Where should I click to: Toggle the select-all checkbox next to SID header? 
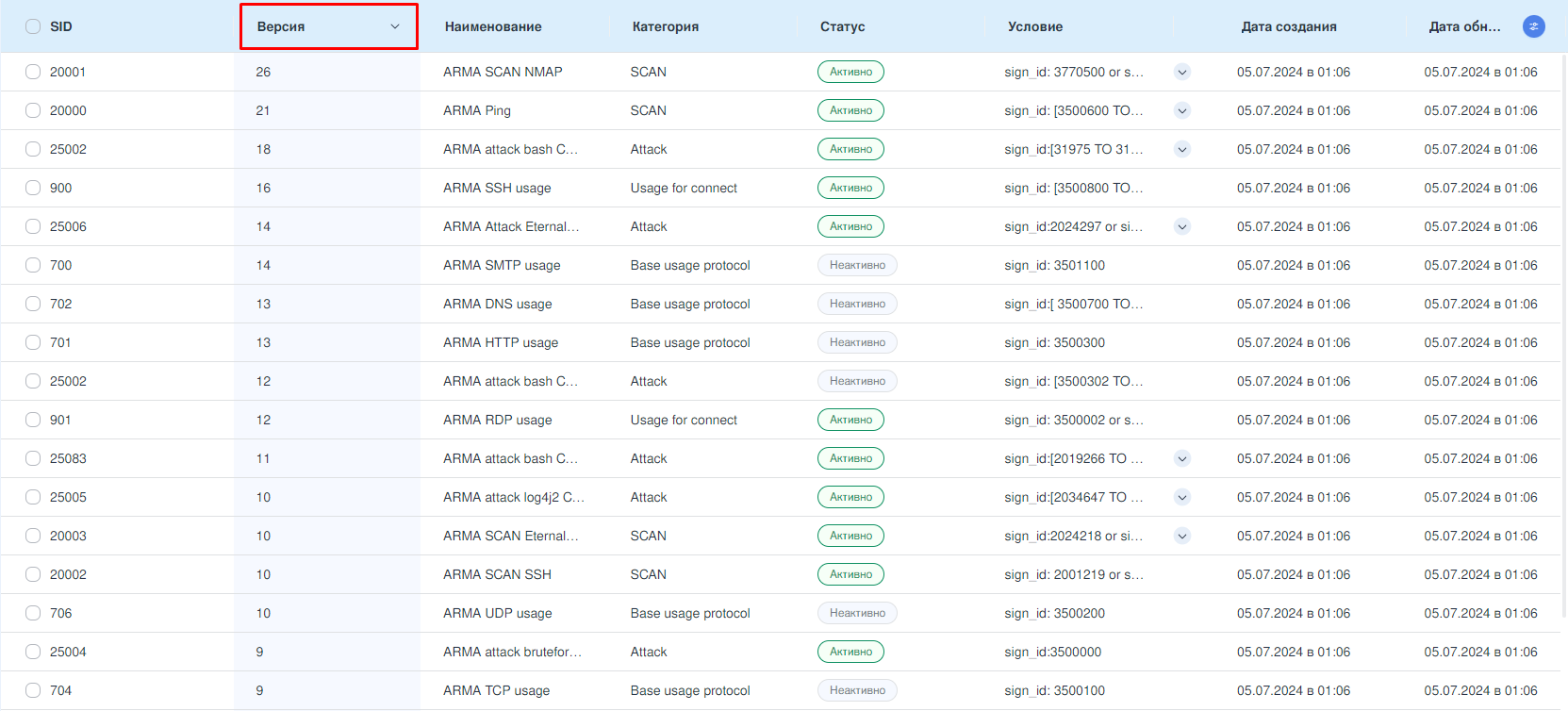[x=33, y=26]
